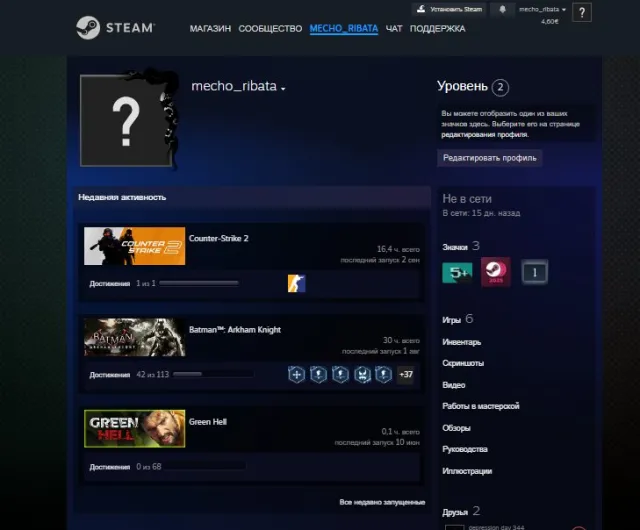Viewport: 640px width, 530px height.
Task: Click the fifth Batman achievement badge icon
Action: pos(384,374)
